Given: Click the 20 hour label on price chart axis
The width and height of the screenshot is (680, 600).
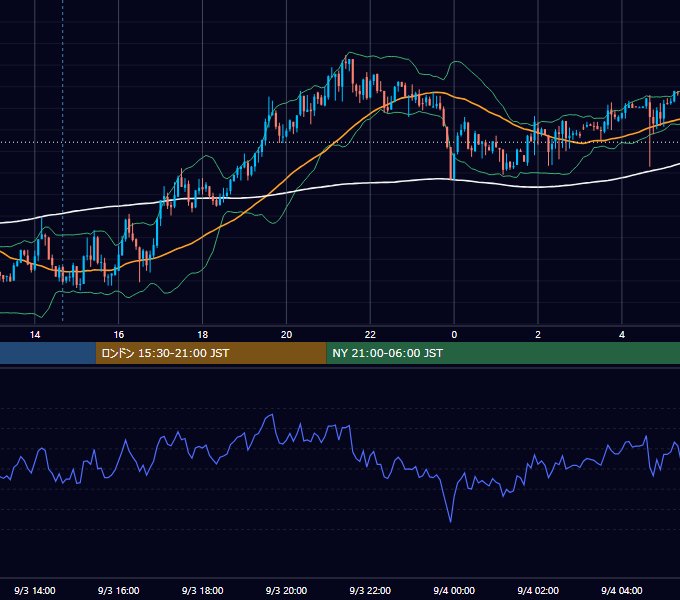Looking at the screenshot, I should click(286, 335).
